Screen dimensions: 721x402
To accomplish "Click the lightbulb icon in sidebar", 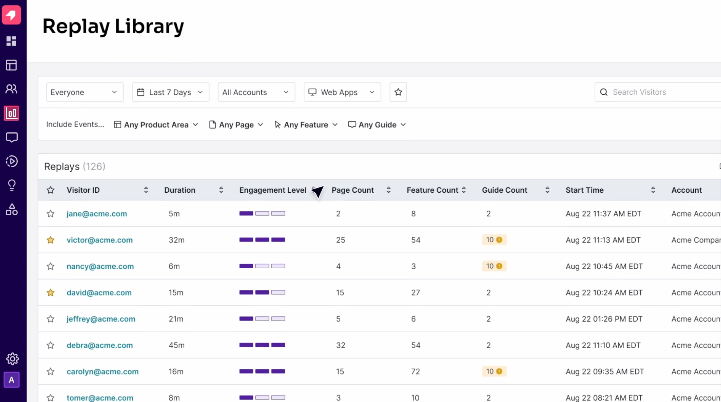I will [x=12, y=185].
